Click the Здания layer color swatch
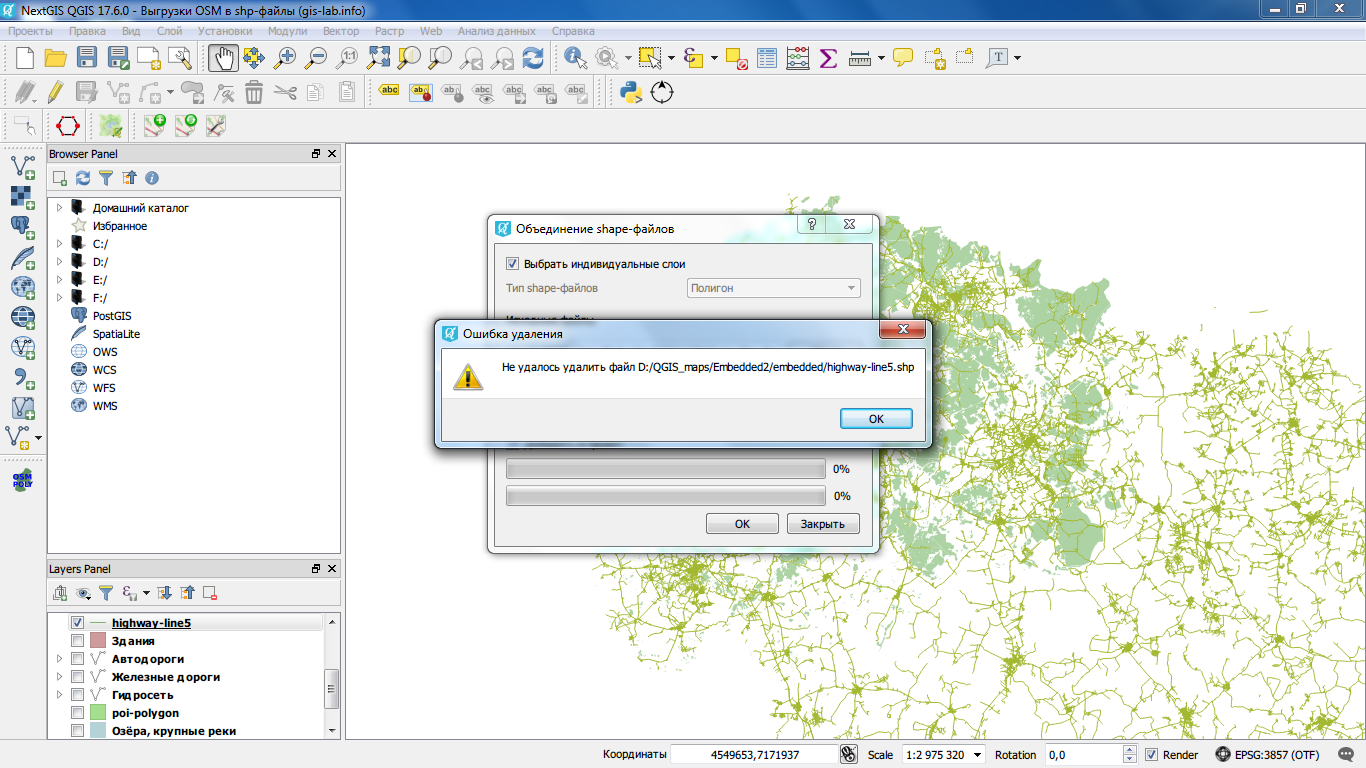The image size is (1366, 768). tap(98, 641)
